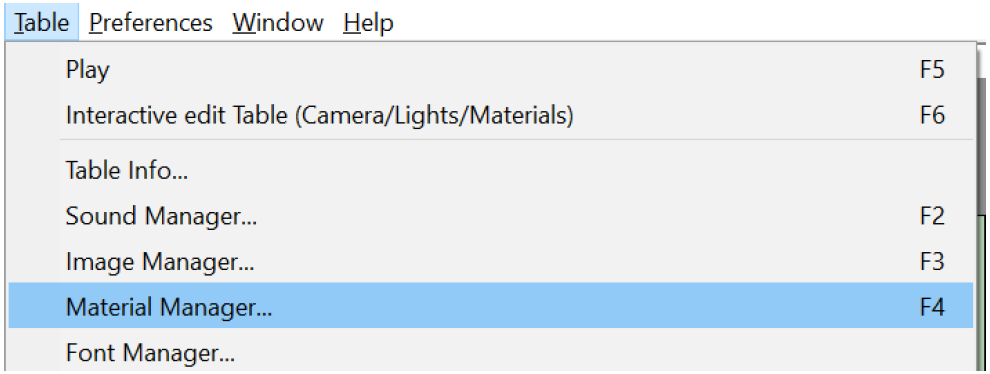Click the F4 shortcut beside Material Manager
This screenshot has width=990, height=374.
[932, 306]
